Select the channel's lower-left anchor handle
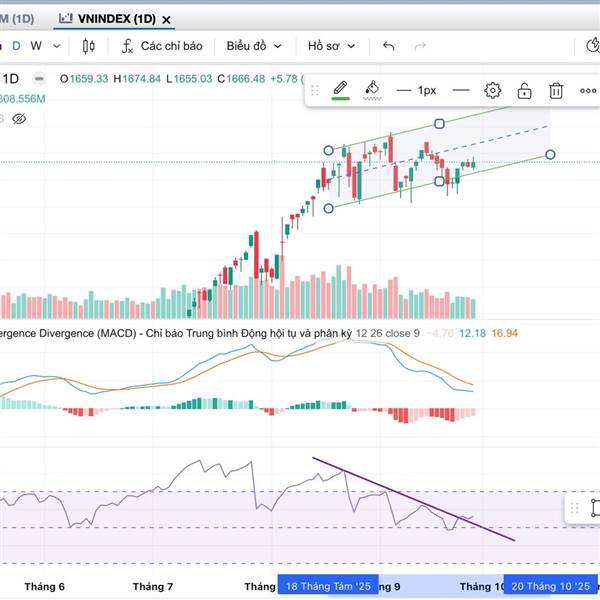Viewport: 600px width, 600px height. tap(328, 209)
